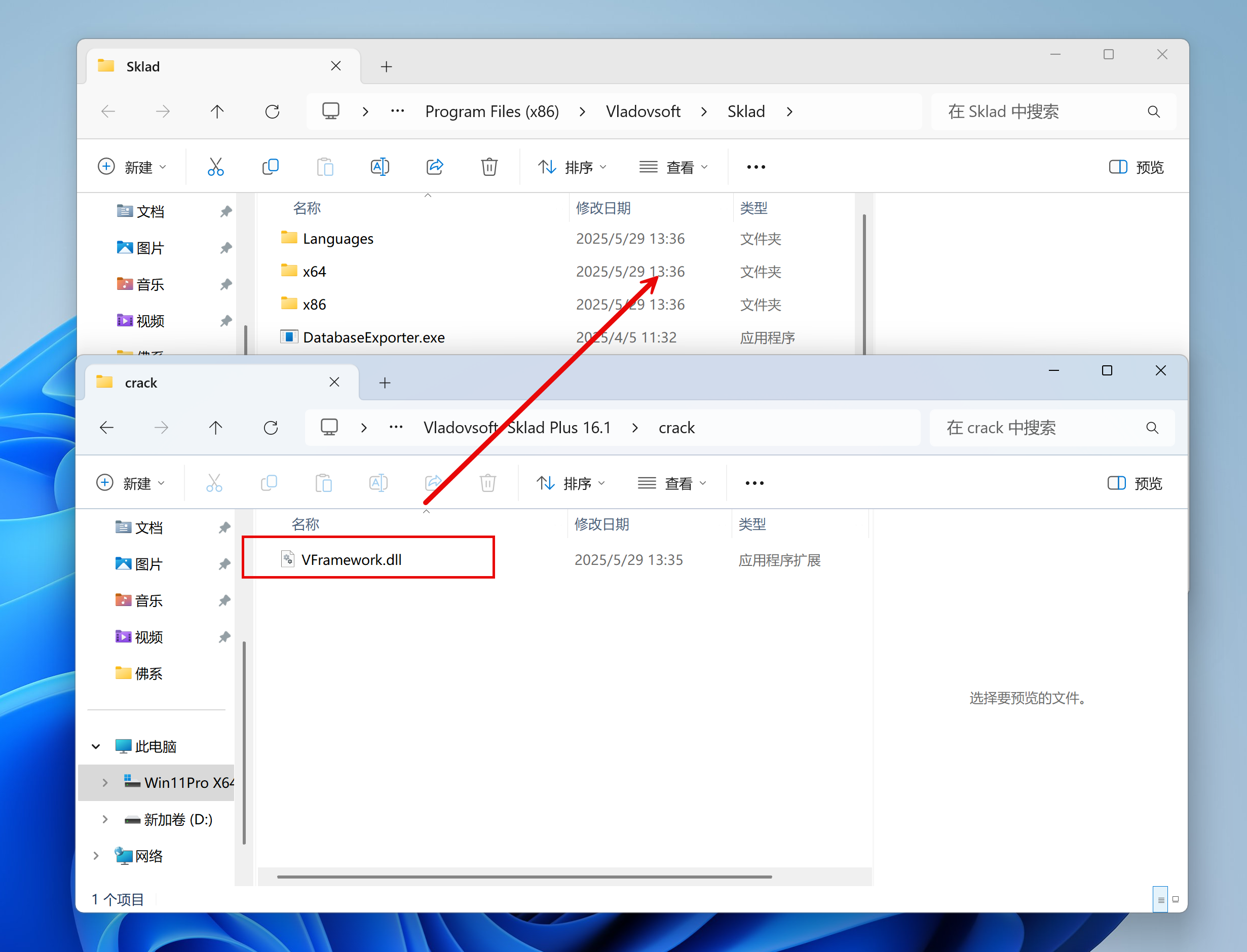Switch to large thumbnails view in status bar
Image resolution: width=1247 pixels, height=952 pixels.
click(1176, 899)
